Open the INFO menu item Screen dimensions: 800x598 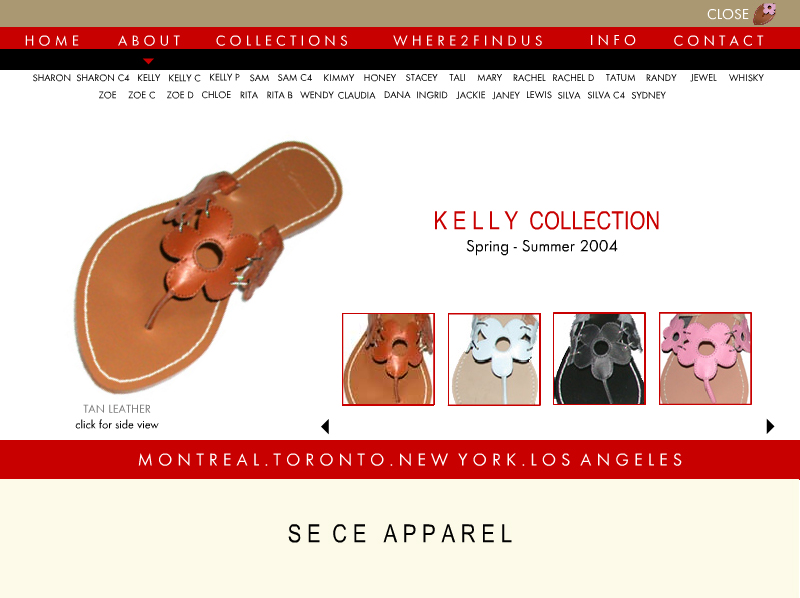tap(613, 40)
